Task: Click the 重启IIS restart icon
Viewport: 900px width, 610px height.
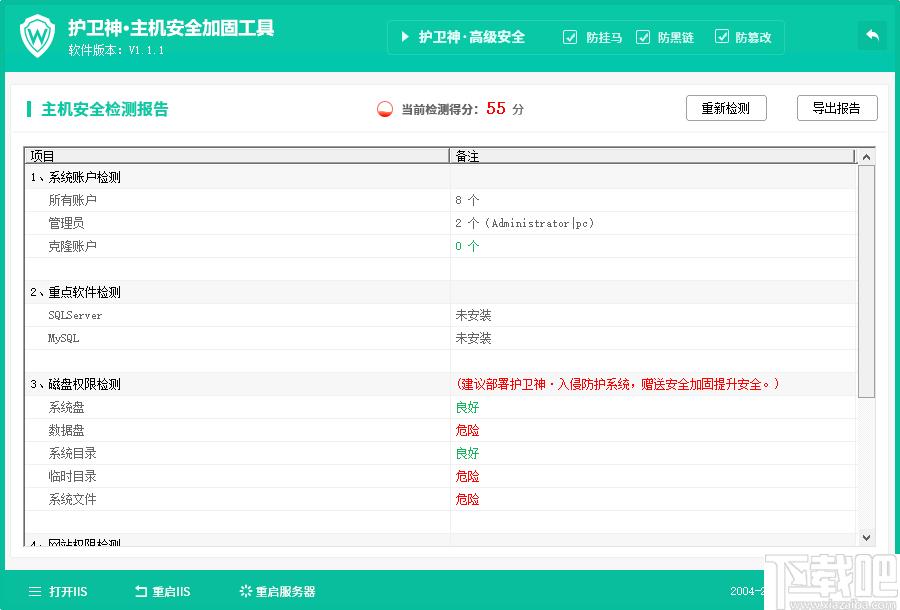Action: point(141,591)
